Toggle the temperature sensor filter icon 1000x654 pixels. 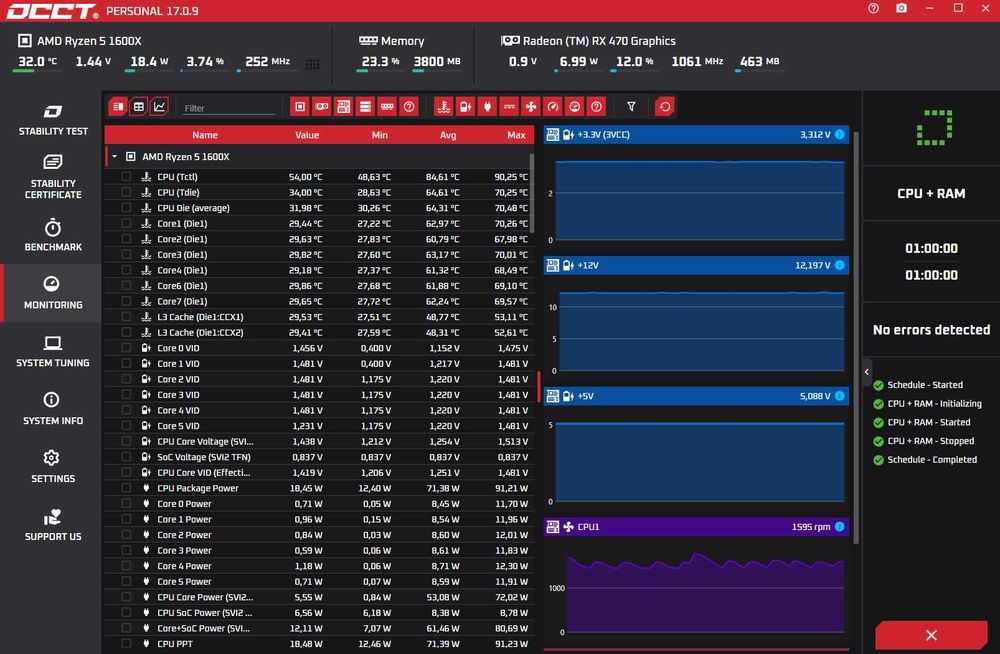pyautogui.click(x=444, y=107)
